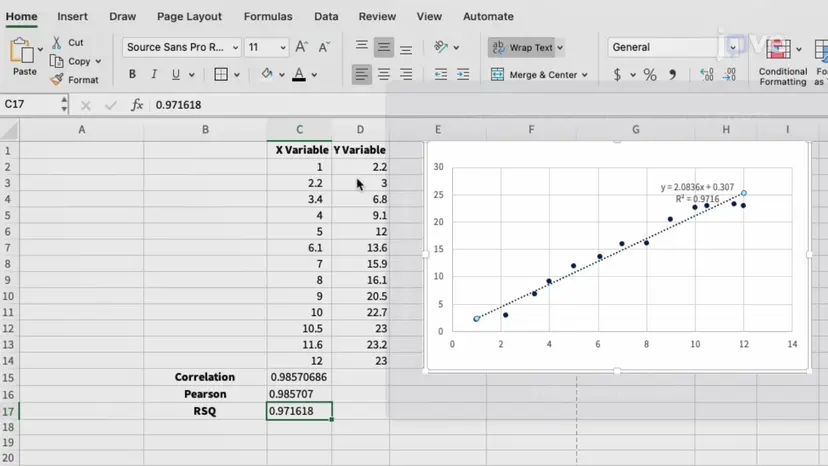The image size is (828, 466).
Task: Click cell value 0.98570686
Action: point(299,377)
